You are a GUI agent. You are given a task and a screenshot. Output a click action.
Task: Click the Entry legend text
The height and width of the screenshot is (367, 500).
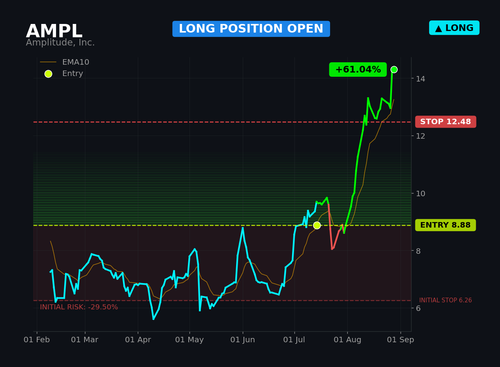coord(73,74)
